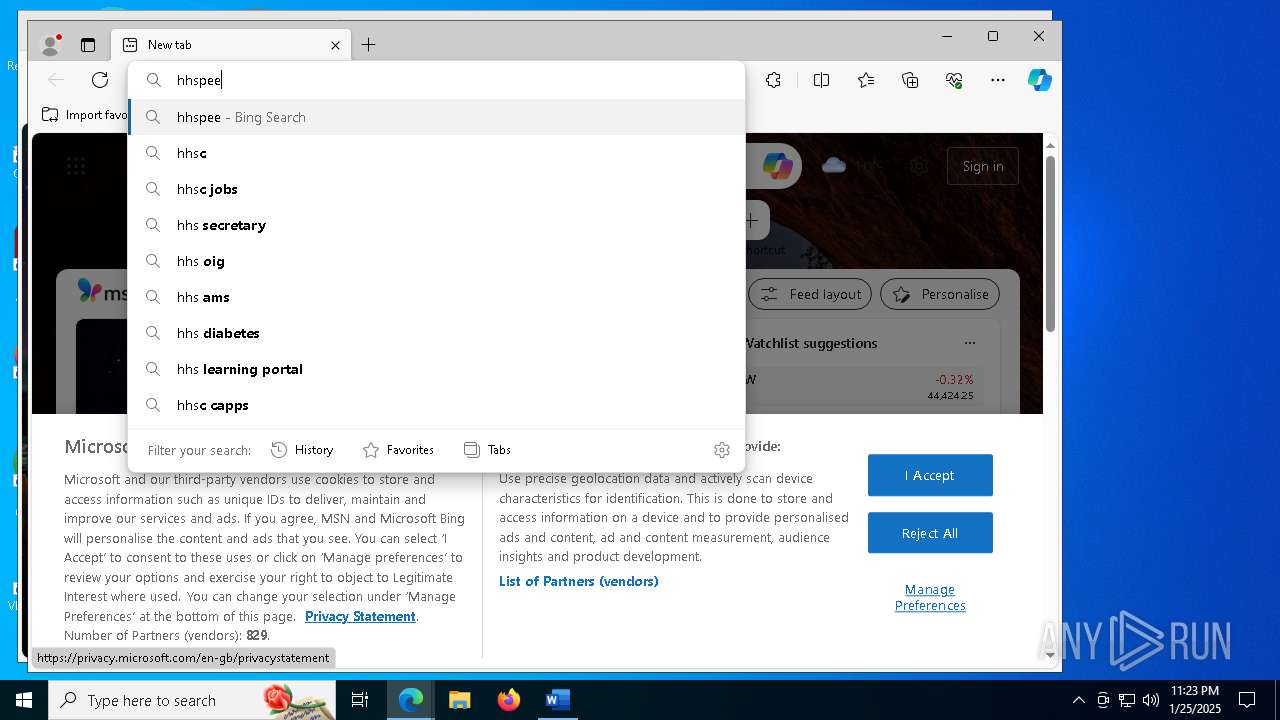Open Task View on the taskbar
This screenshot has width=1280, height=720.
click(x=360, y=700)
